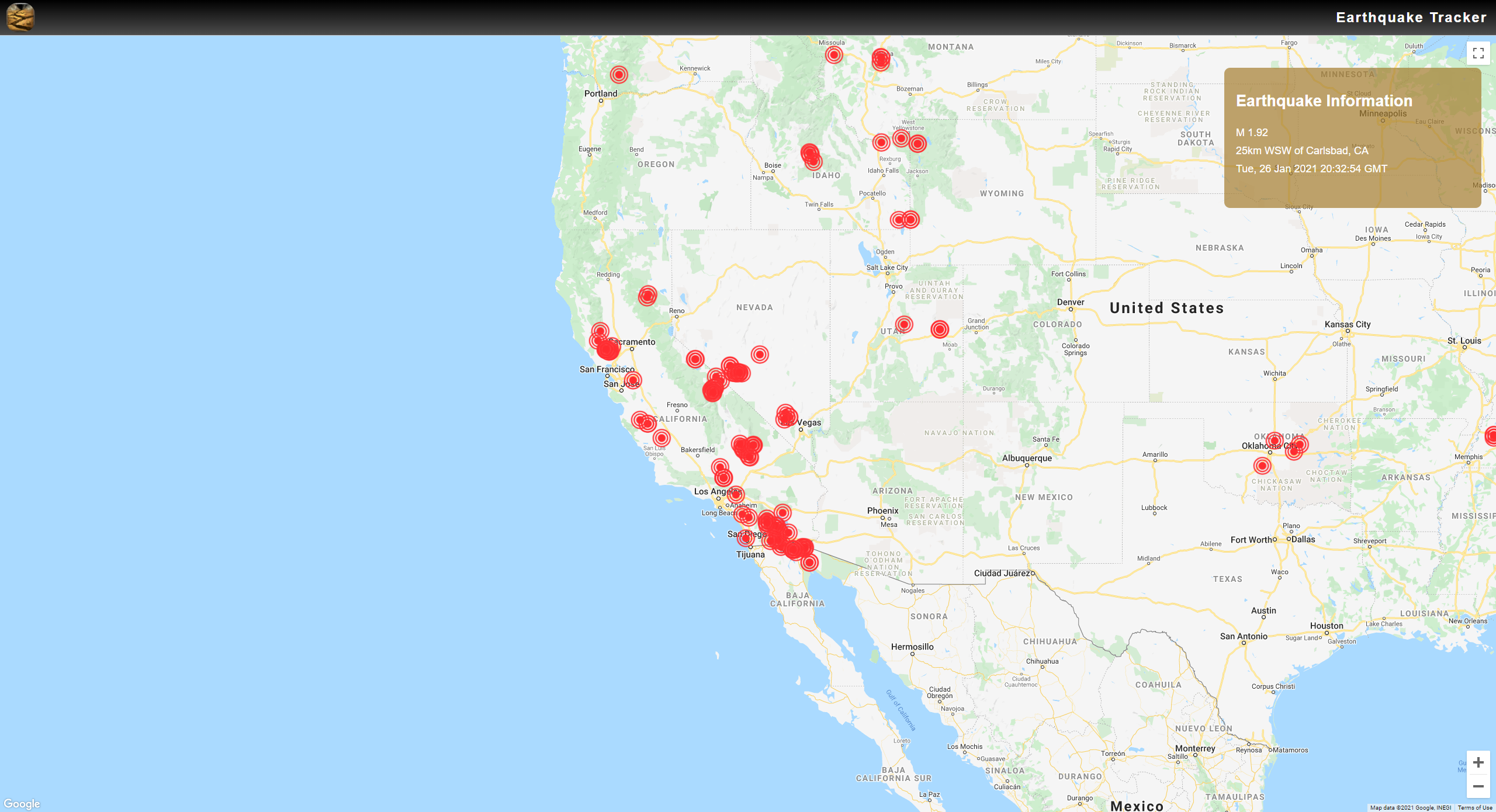Open the Google logo link

tap(22, 804)
